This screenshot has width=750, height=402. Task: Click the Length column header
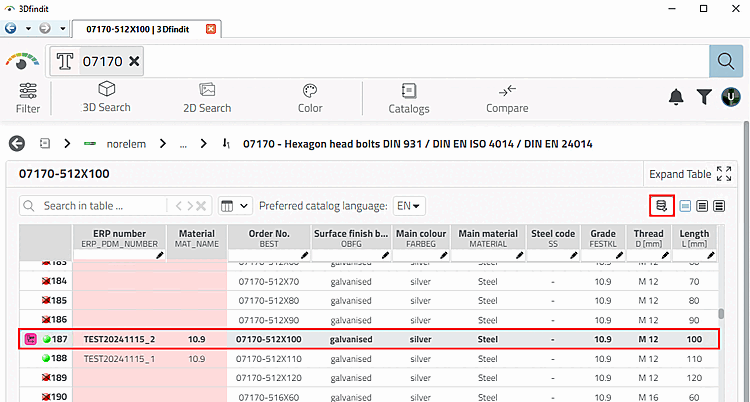click(694, 238)
